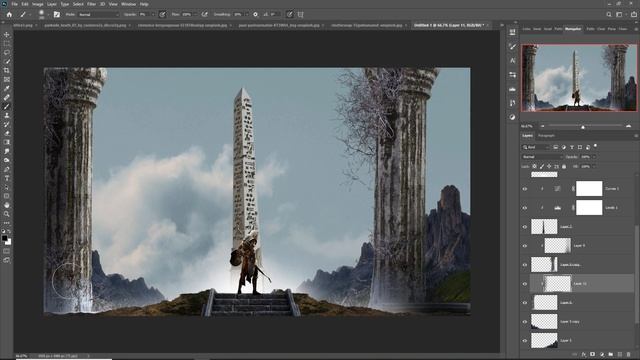
Task: Click the foreground color swatch
Action: [x=4, y=238]
